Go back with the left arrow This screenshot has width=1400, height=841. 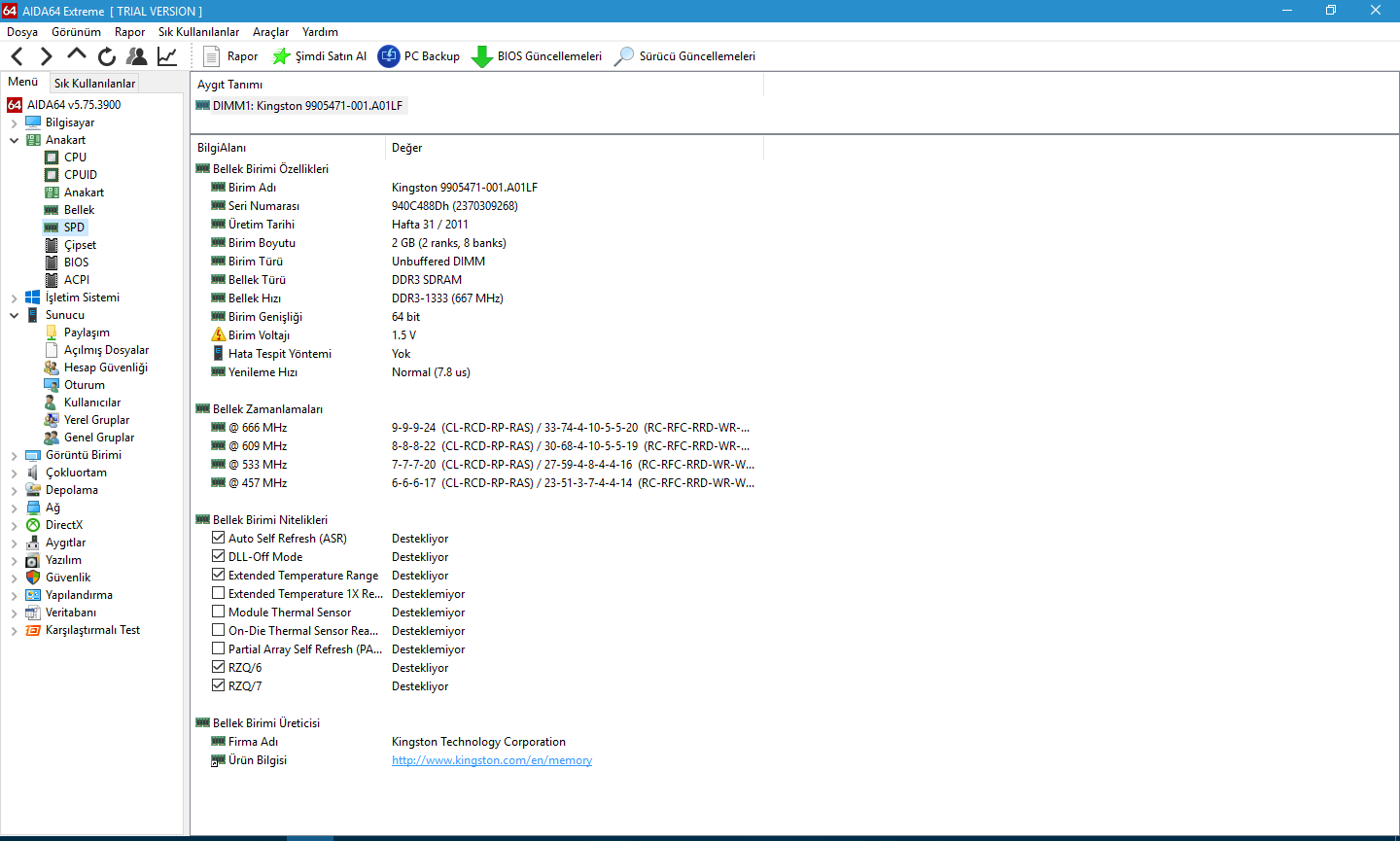17,56
